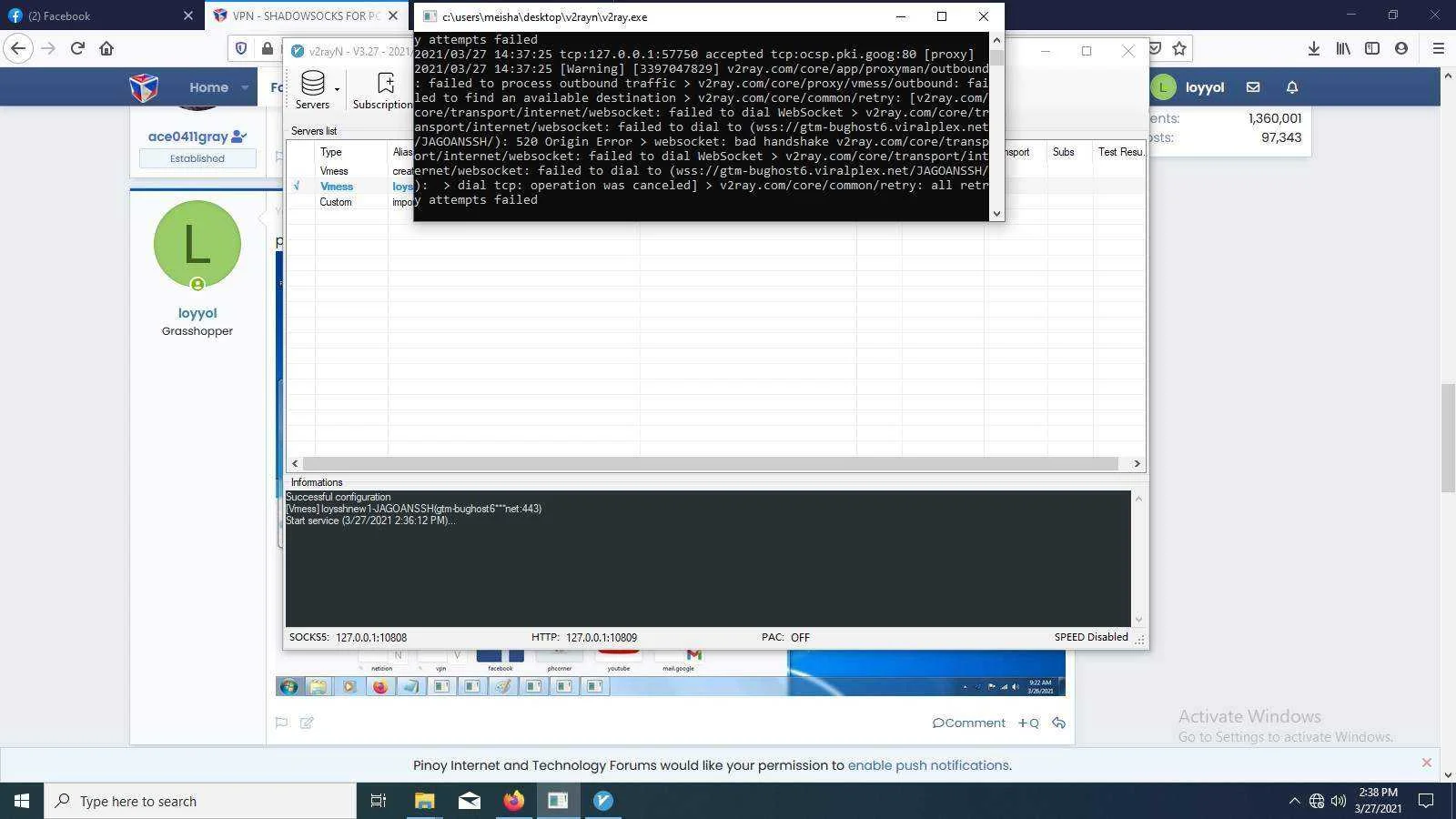1456x819 pixels.
Task: Close the Facebook browser tab
Action: click(x=188, y=15)
